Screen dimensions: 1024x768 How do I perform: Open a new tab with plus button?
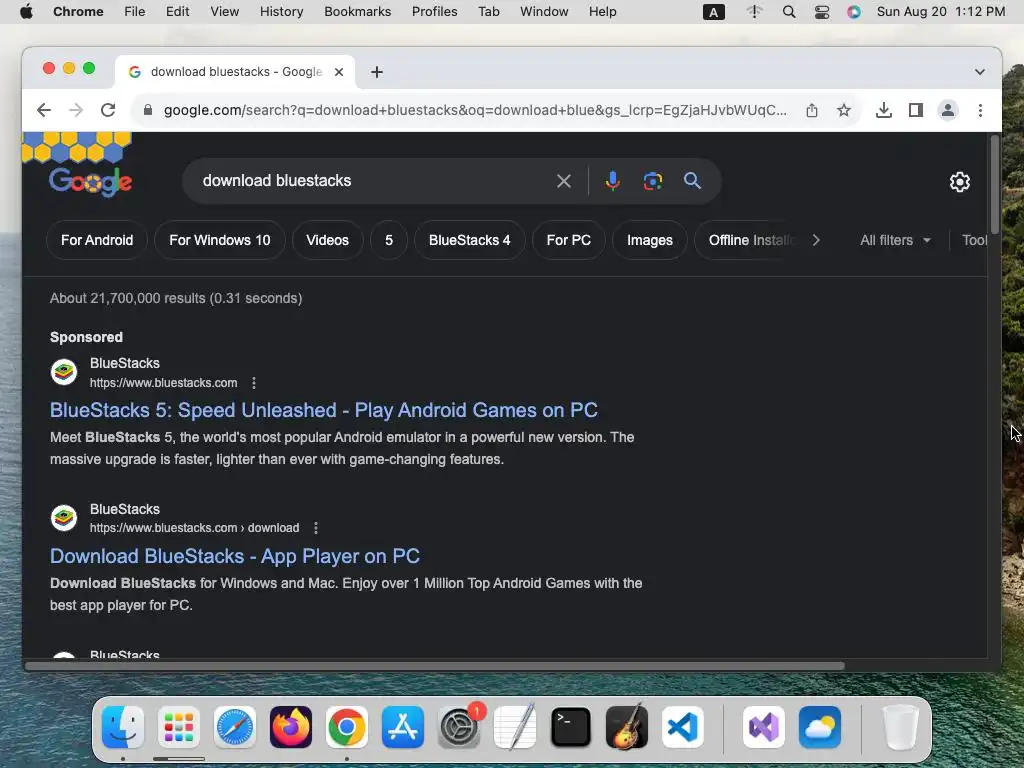pyautogui.click(x=377, y=72)
